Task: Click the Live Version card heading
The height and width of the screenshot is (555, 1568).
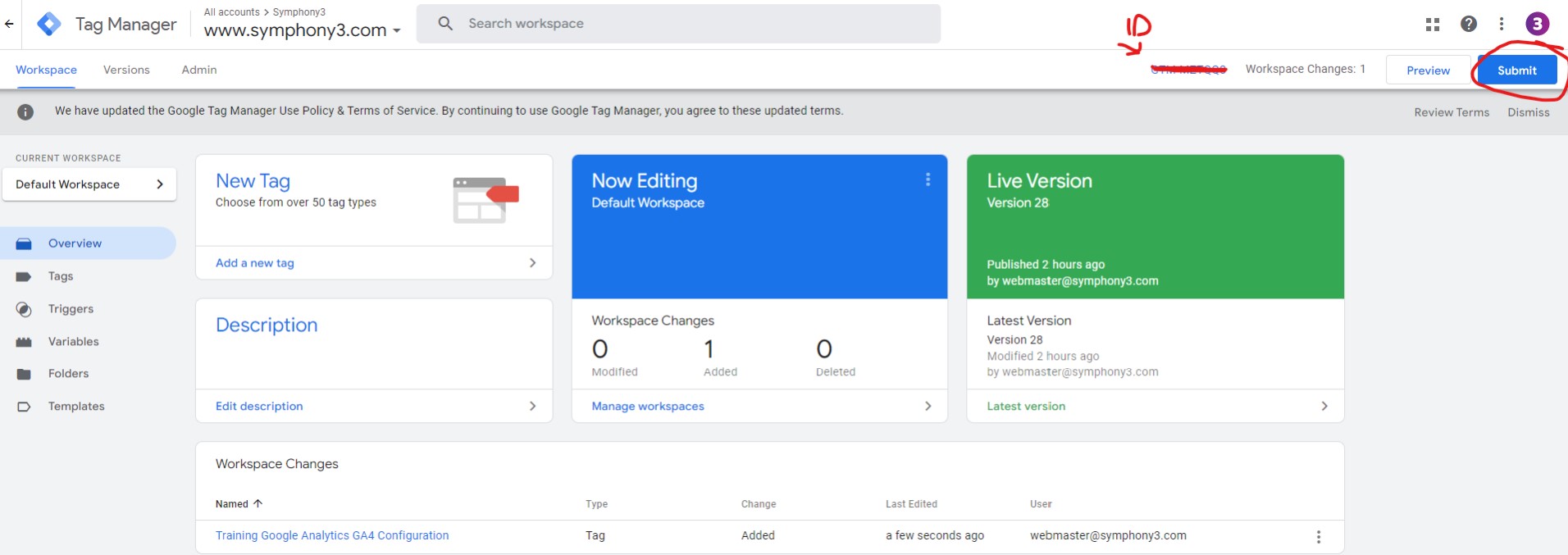Action: click(1039, 181)
